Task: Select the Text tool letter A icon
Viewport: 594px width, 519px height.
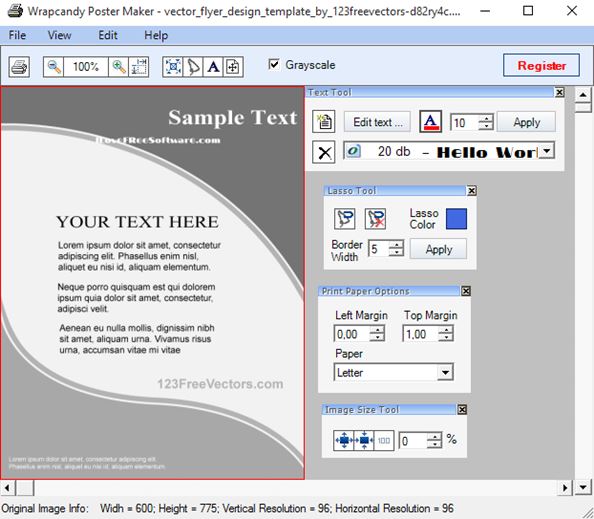Action: tap(213, 67)
